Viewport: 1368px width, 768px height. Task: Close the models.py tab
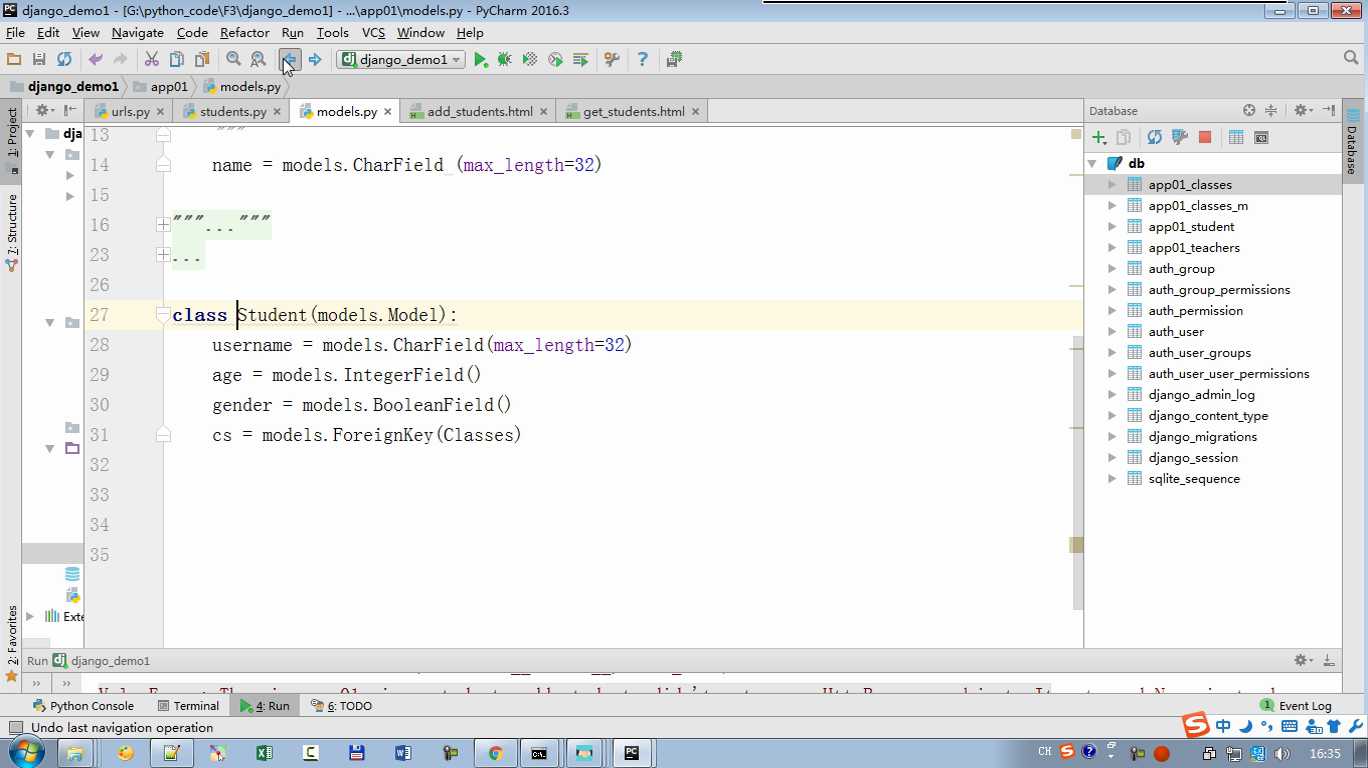(x=387, y=111)
